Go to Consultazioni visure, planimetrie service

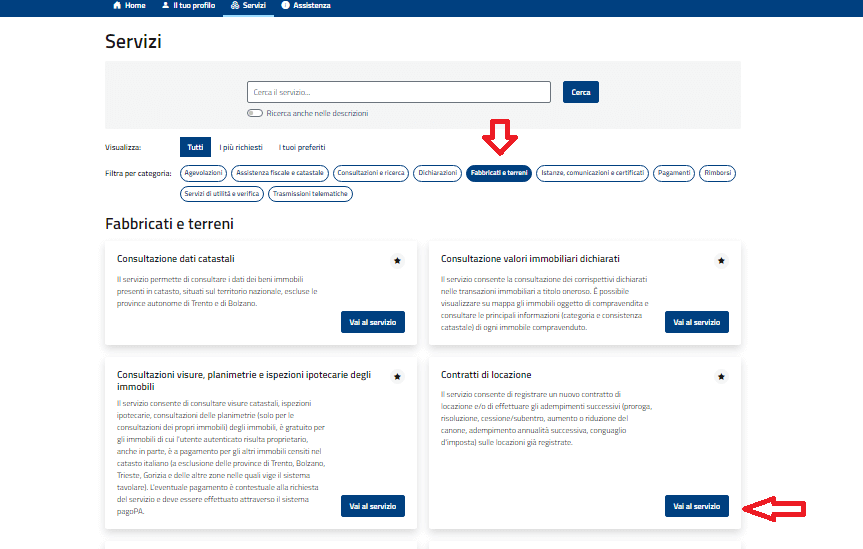373,506
